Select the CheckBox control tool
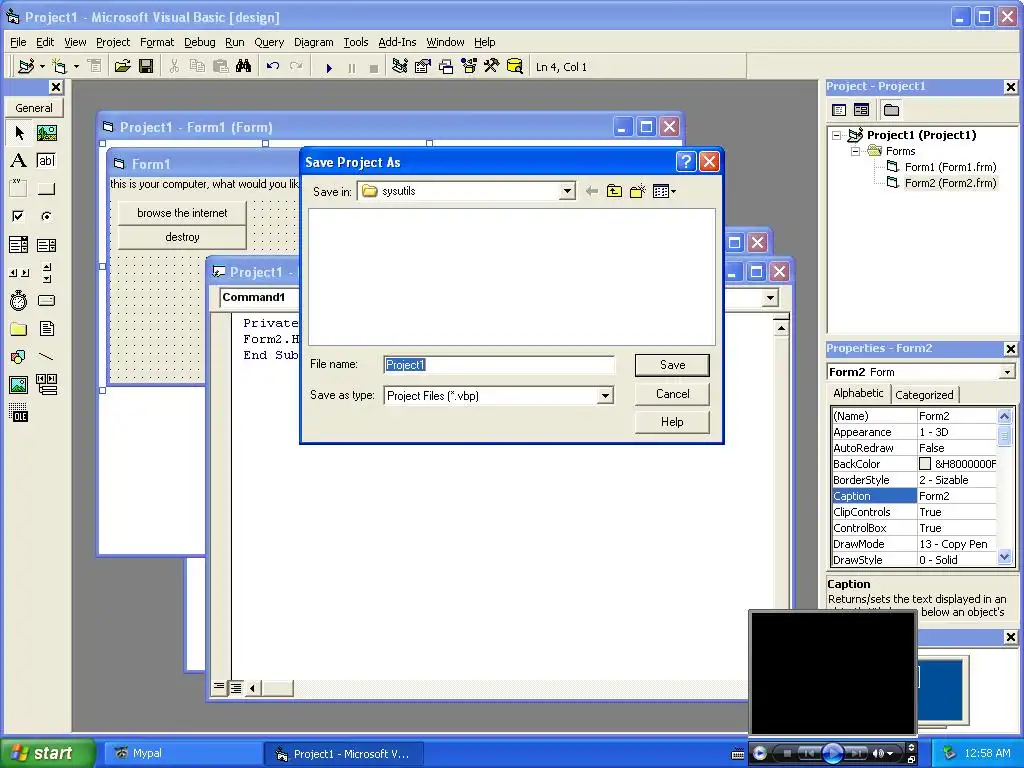This screenshot has width=1024, height=768. (x=19, y=216)
